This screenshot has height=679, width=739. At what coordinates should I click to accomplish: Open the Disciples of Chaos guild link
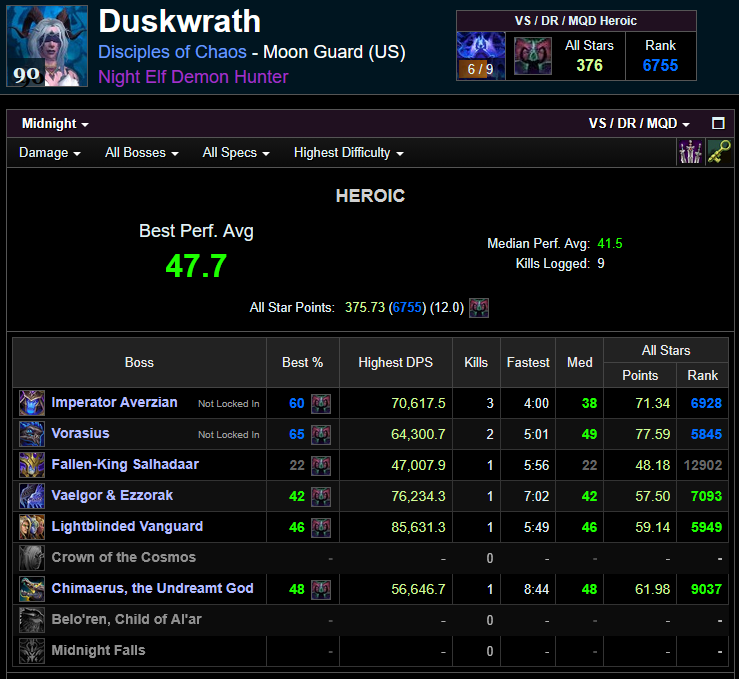[172, 52]
